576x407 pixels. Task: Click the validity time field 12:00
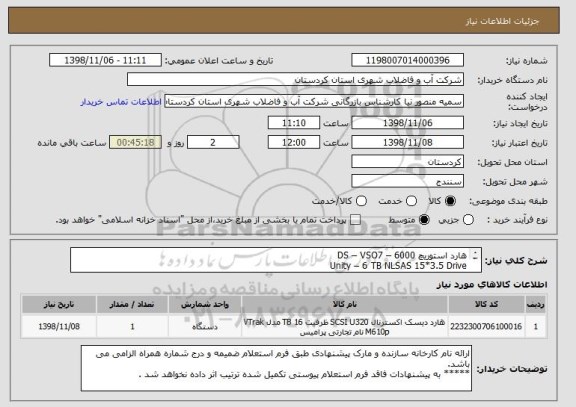click(294, 142)
